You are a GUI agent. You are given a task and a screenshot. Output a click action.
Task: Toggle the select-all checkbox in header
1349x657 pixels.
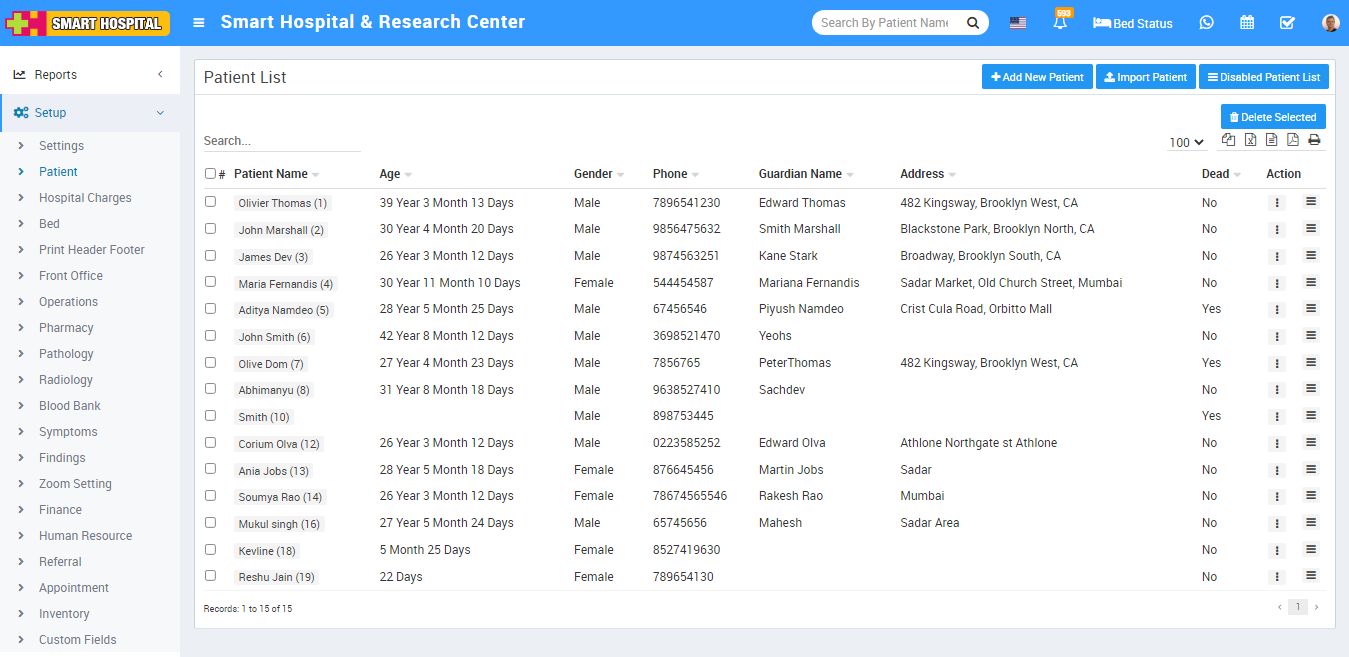[x=210, y=173]
